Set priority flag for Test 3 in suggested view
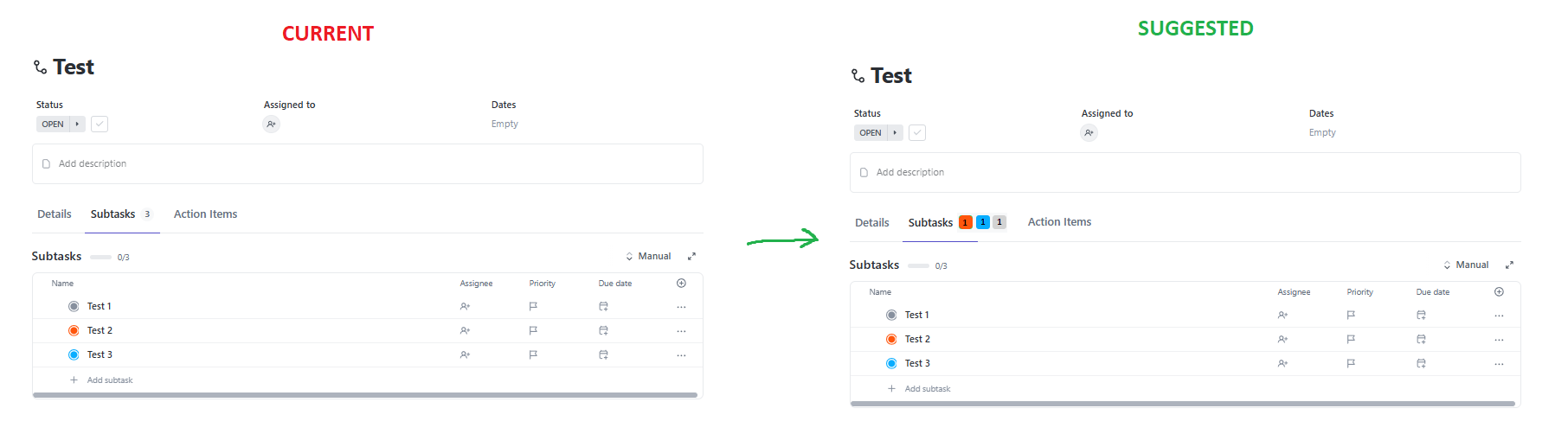The height and width of the screenshot is (434, 1568). (x=1351, y=364)
